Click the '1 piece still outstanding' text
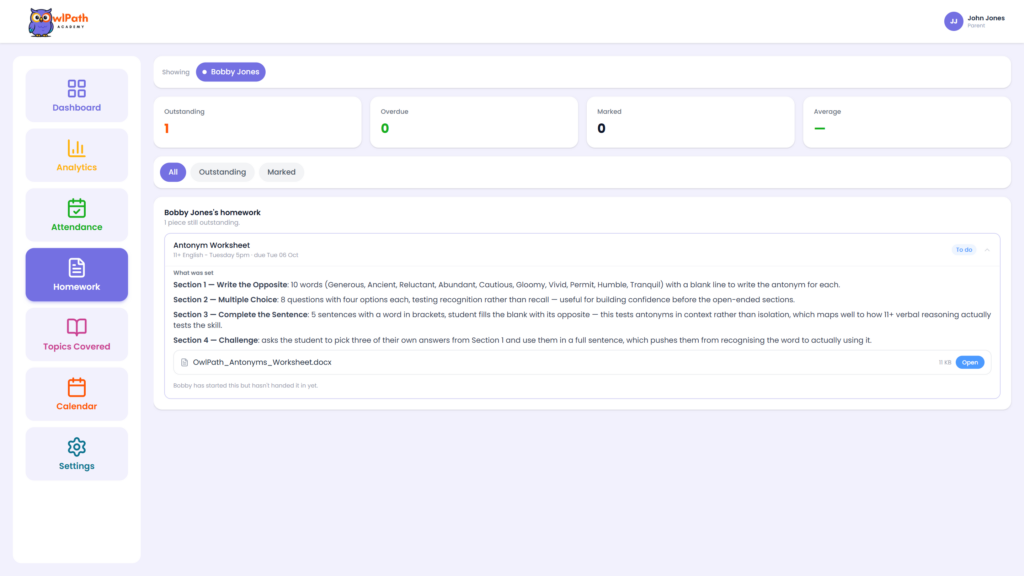 pos(202,223)
